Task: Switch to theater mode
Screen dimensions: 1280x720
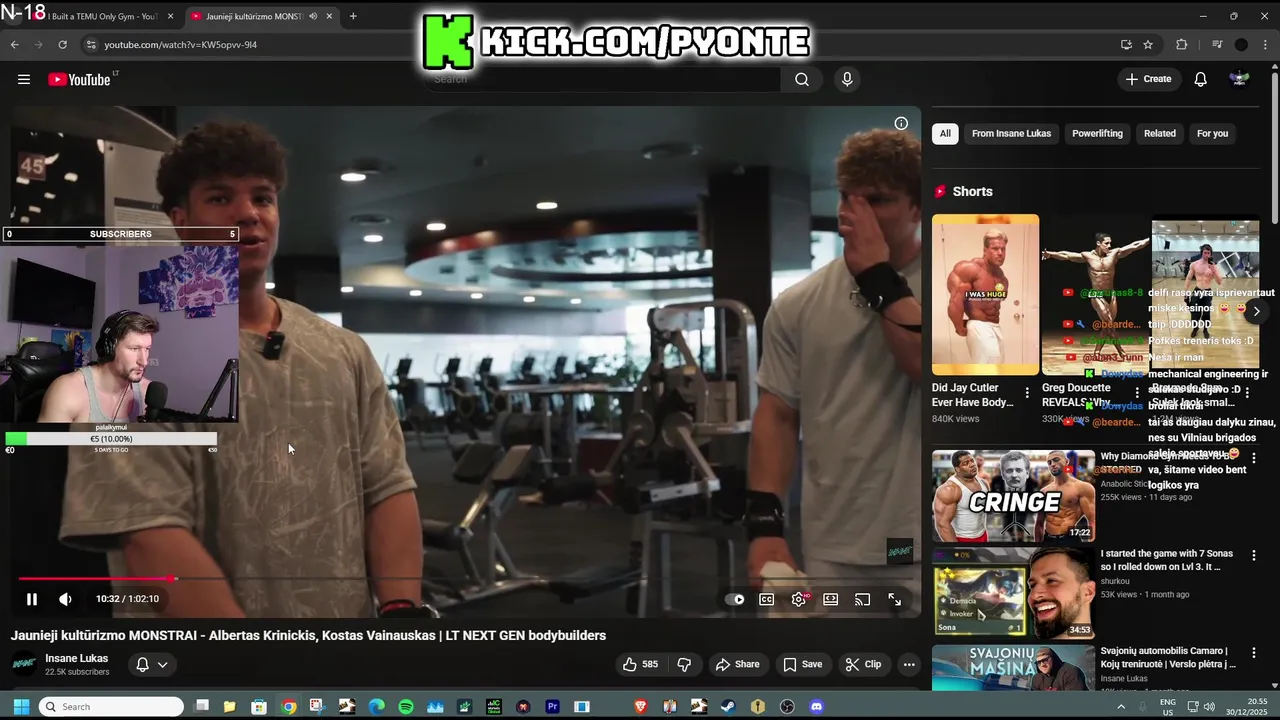Action: coord(830,599)
